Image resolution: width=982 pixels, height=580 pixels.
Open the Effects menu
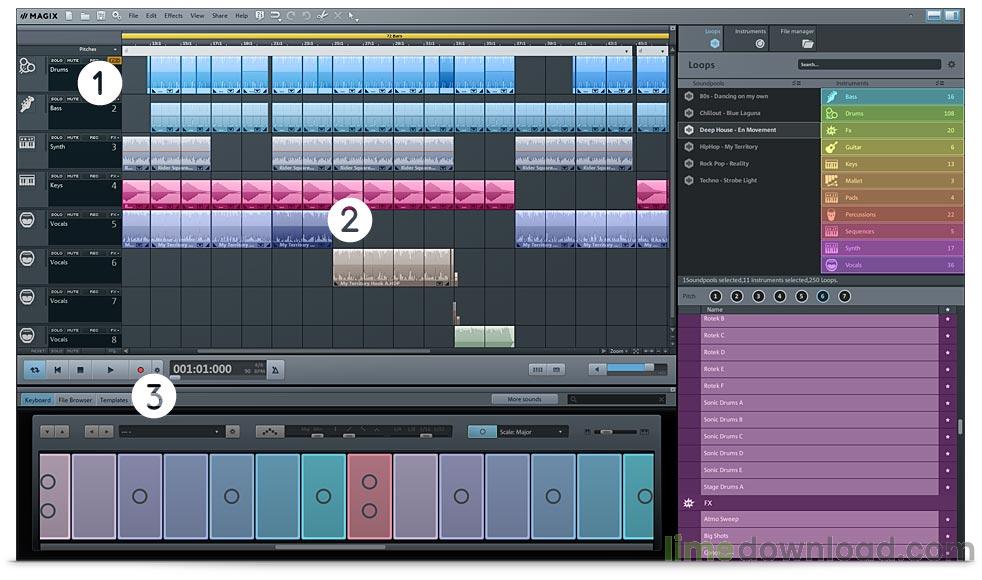172,15
